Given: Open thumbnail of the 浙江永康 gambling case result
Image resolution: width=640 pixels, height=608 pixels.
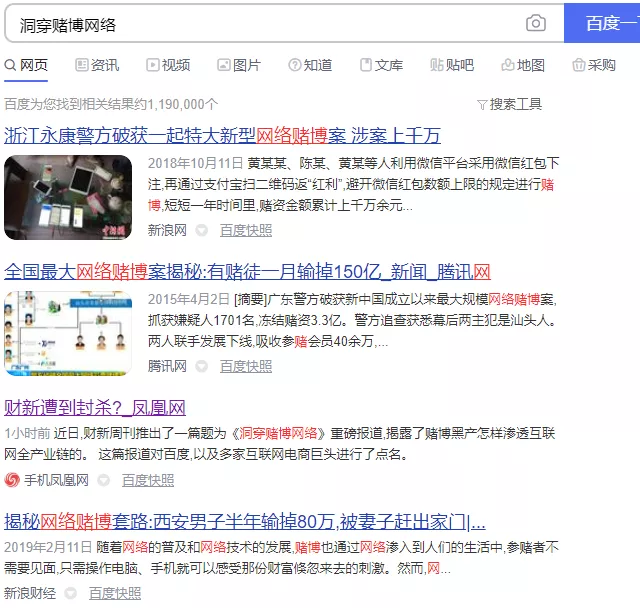Looking at the screenshot, I should [x=68, y=197].
